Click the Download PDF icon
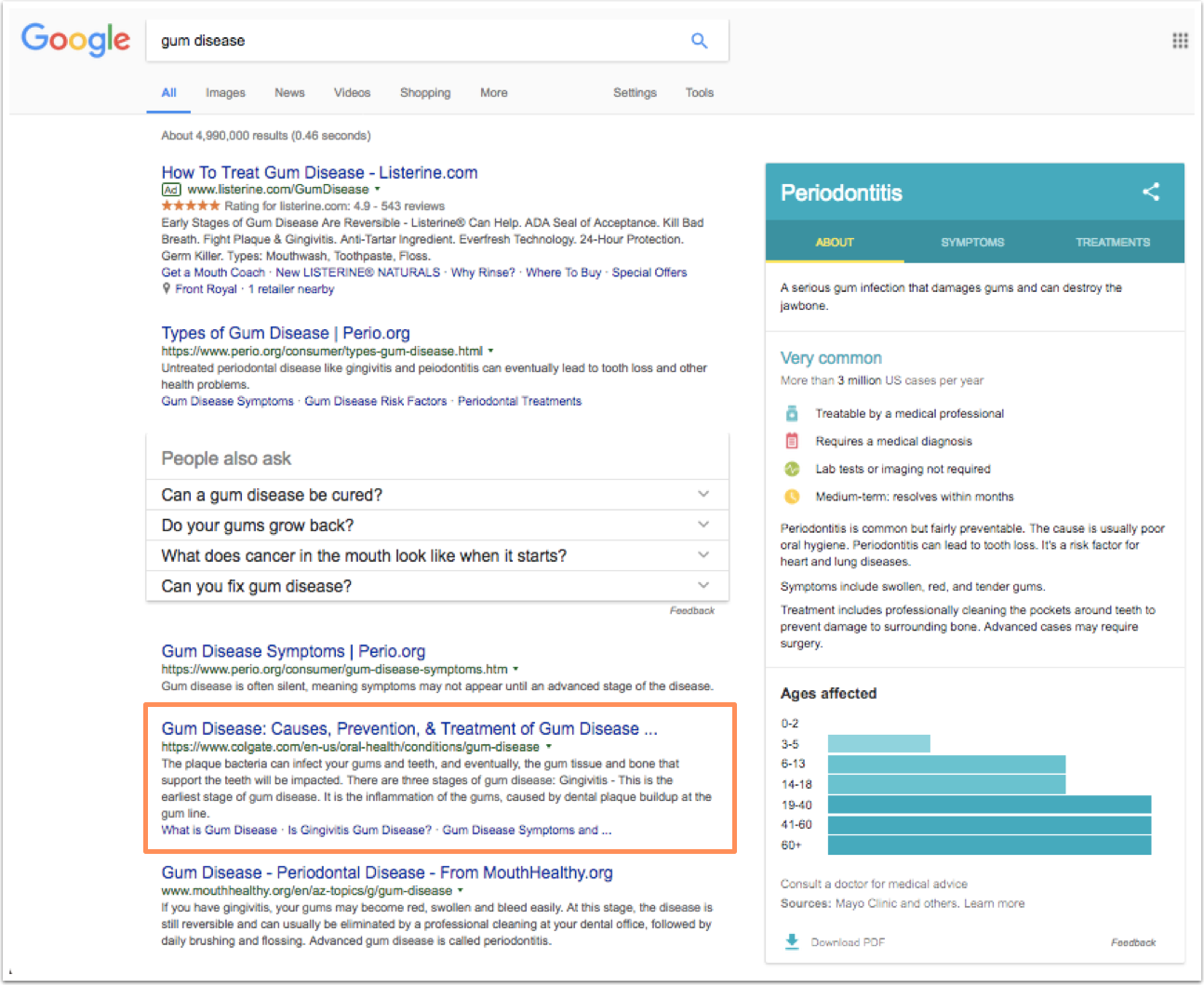Viewport: 1204px width, 985px height. [x=792, y=941]
